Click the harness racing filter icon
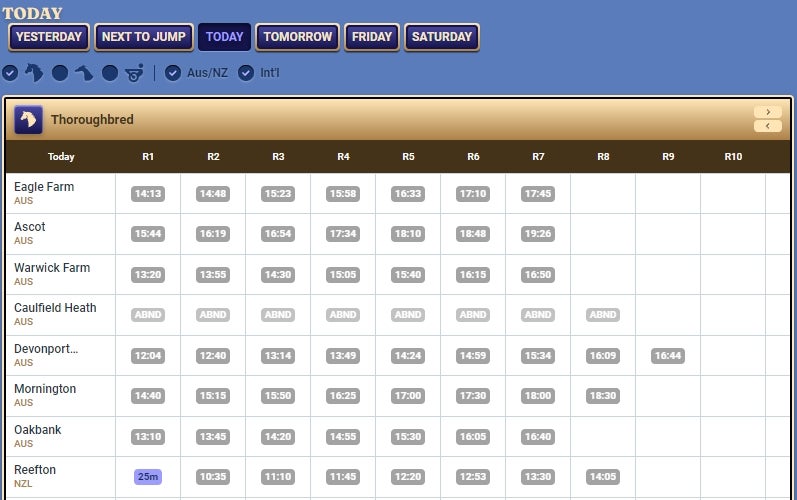The width and height of the screenshot is (797, 500). [134, 73]
